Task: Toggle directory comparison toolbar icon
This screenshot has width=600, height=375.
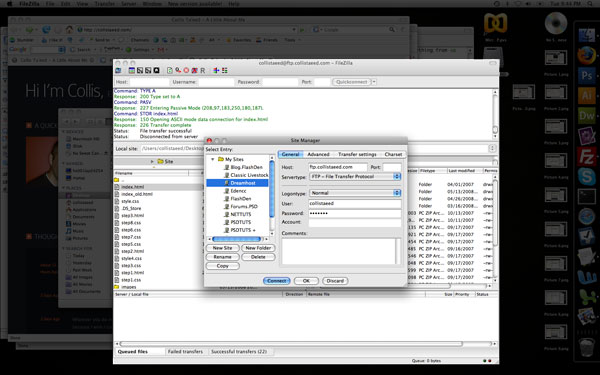Action: click(x=224, y=70)
